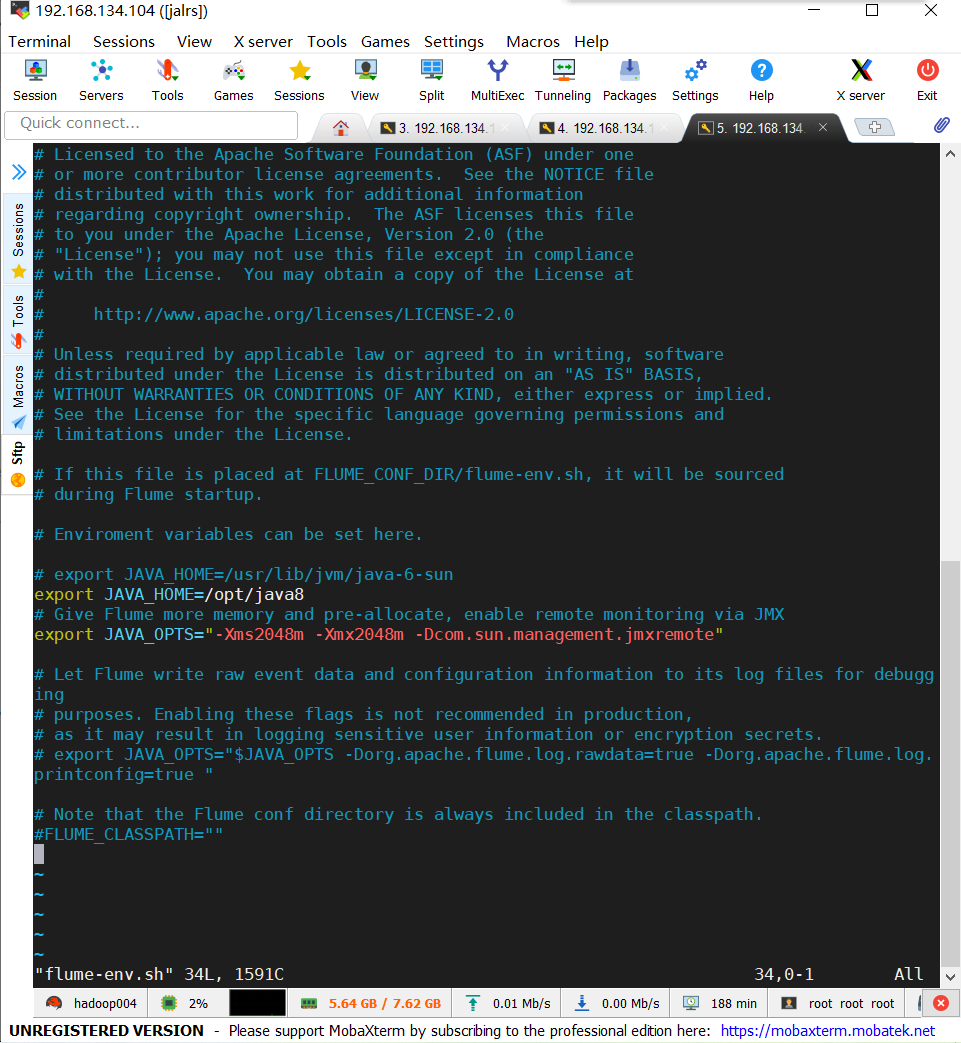
Task: Click the LICENSE-2.0 URL text
Action: 303,314
